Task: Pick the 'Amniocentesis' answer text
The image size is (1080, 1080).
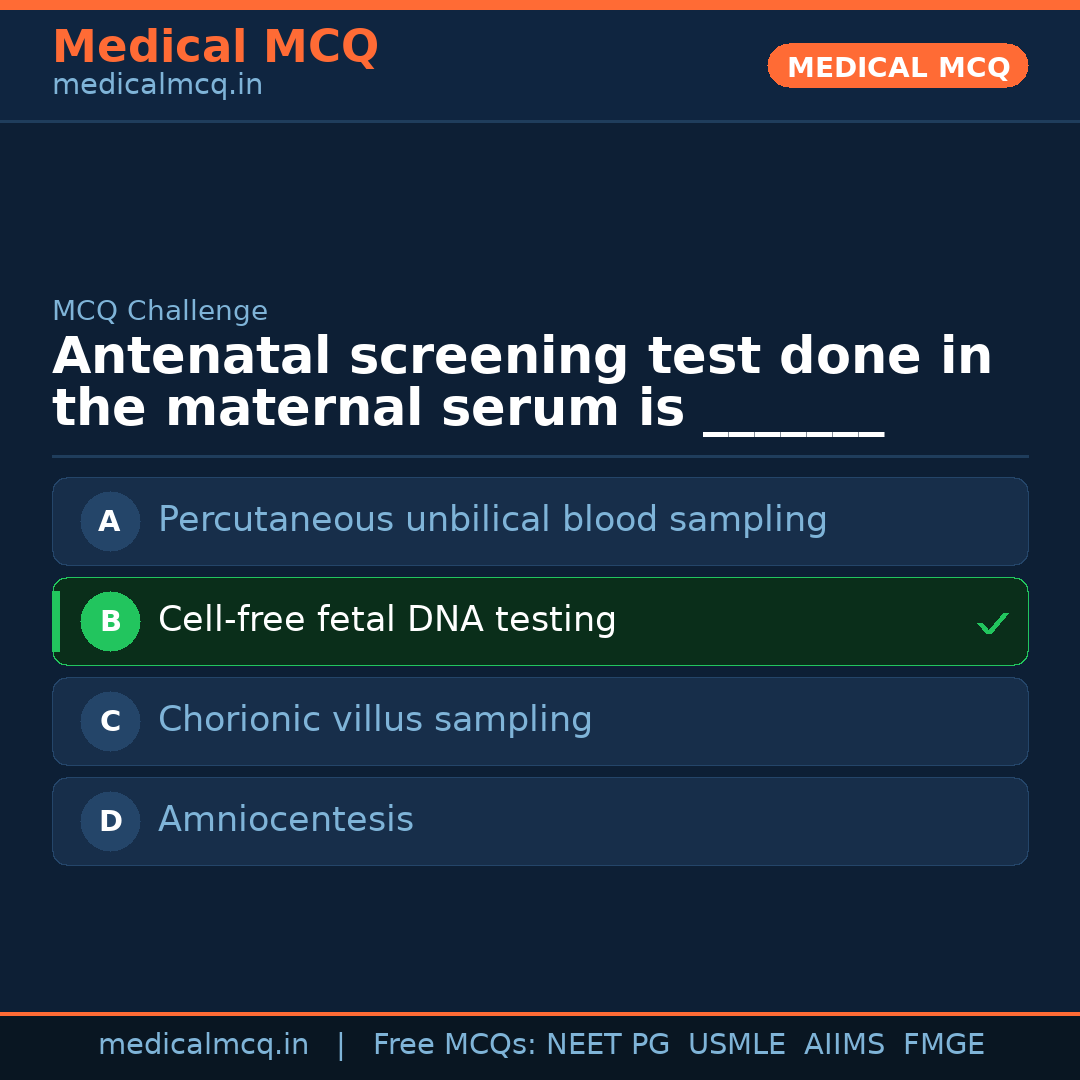Action: pyautogui.click(x=286, y=820)
